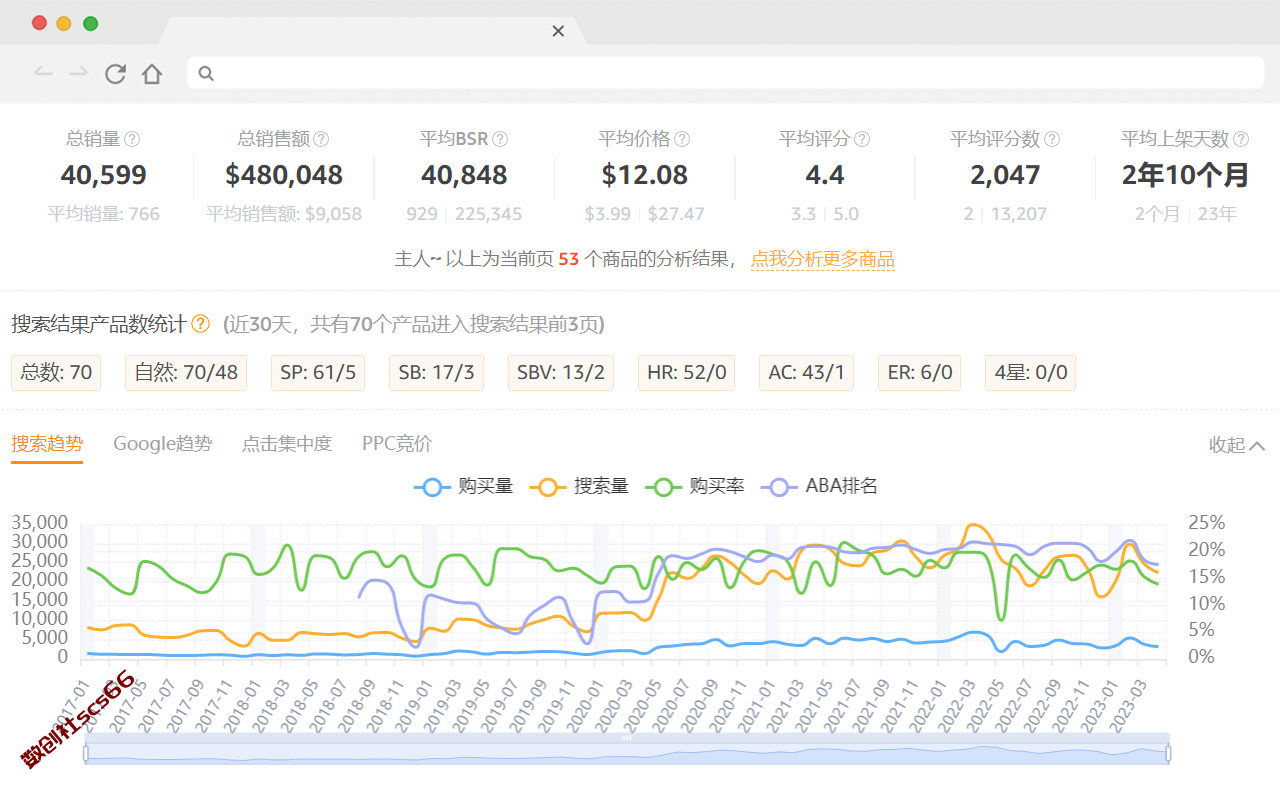
Task: Click the 25% label on the right axis
Action: (1206, 523)
